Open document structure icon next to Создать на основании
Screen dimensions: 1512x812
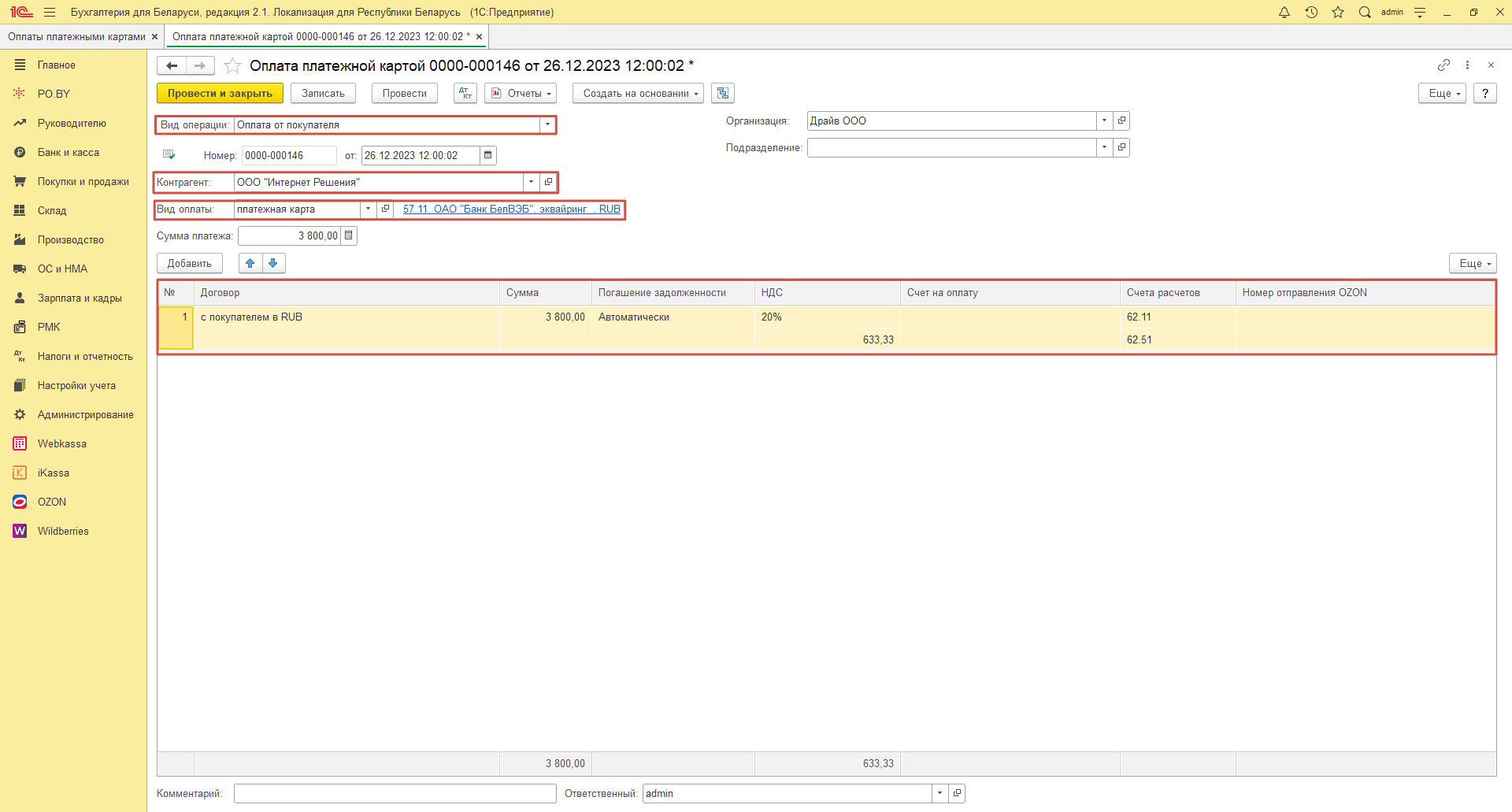pos(723,93)
